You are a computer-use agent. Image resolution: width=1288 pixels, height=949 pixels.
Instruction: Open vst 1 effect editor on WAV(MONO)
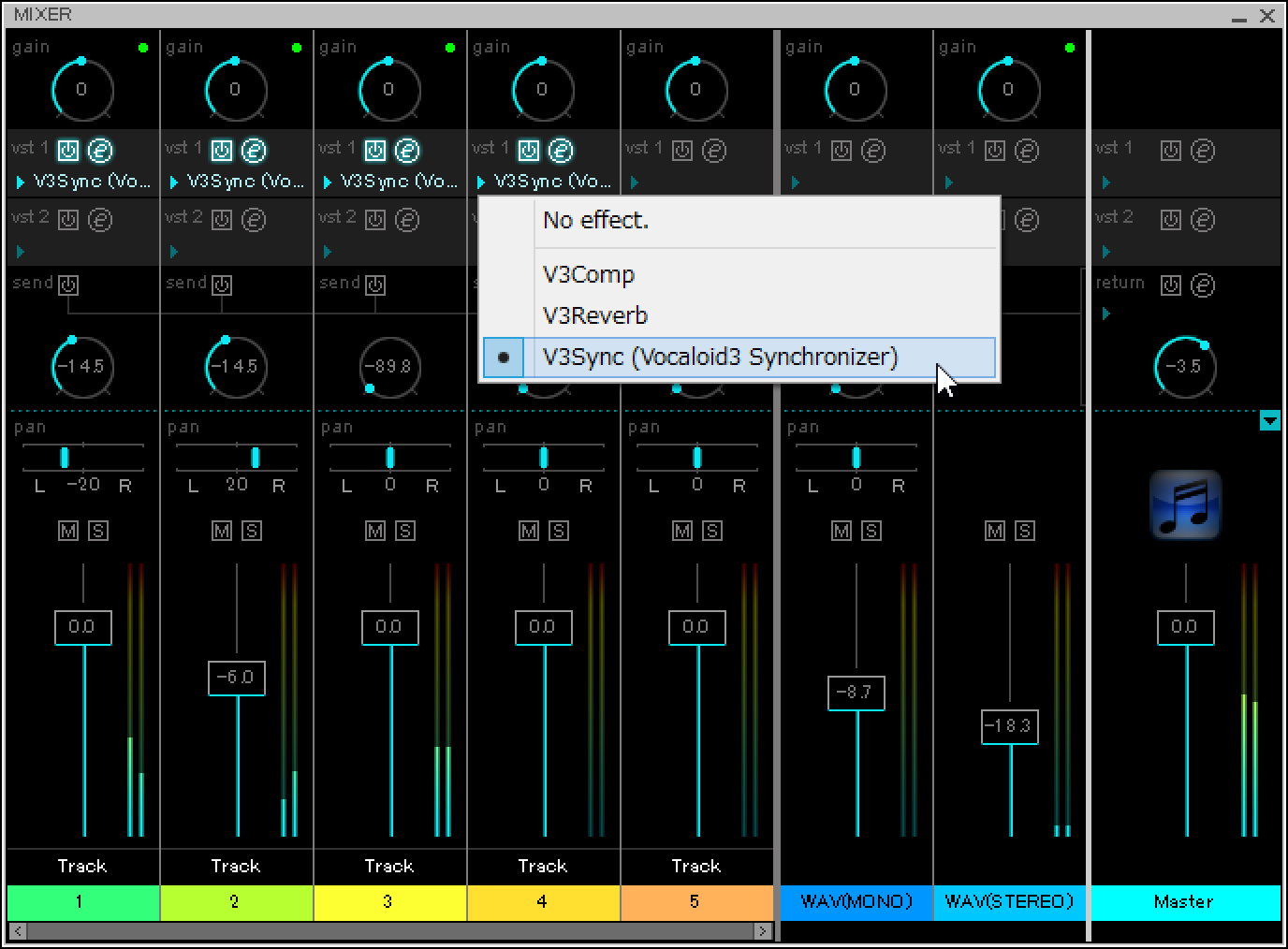coord(873,150)
